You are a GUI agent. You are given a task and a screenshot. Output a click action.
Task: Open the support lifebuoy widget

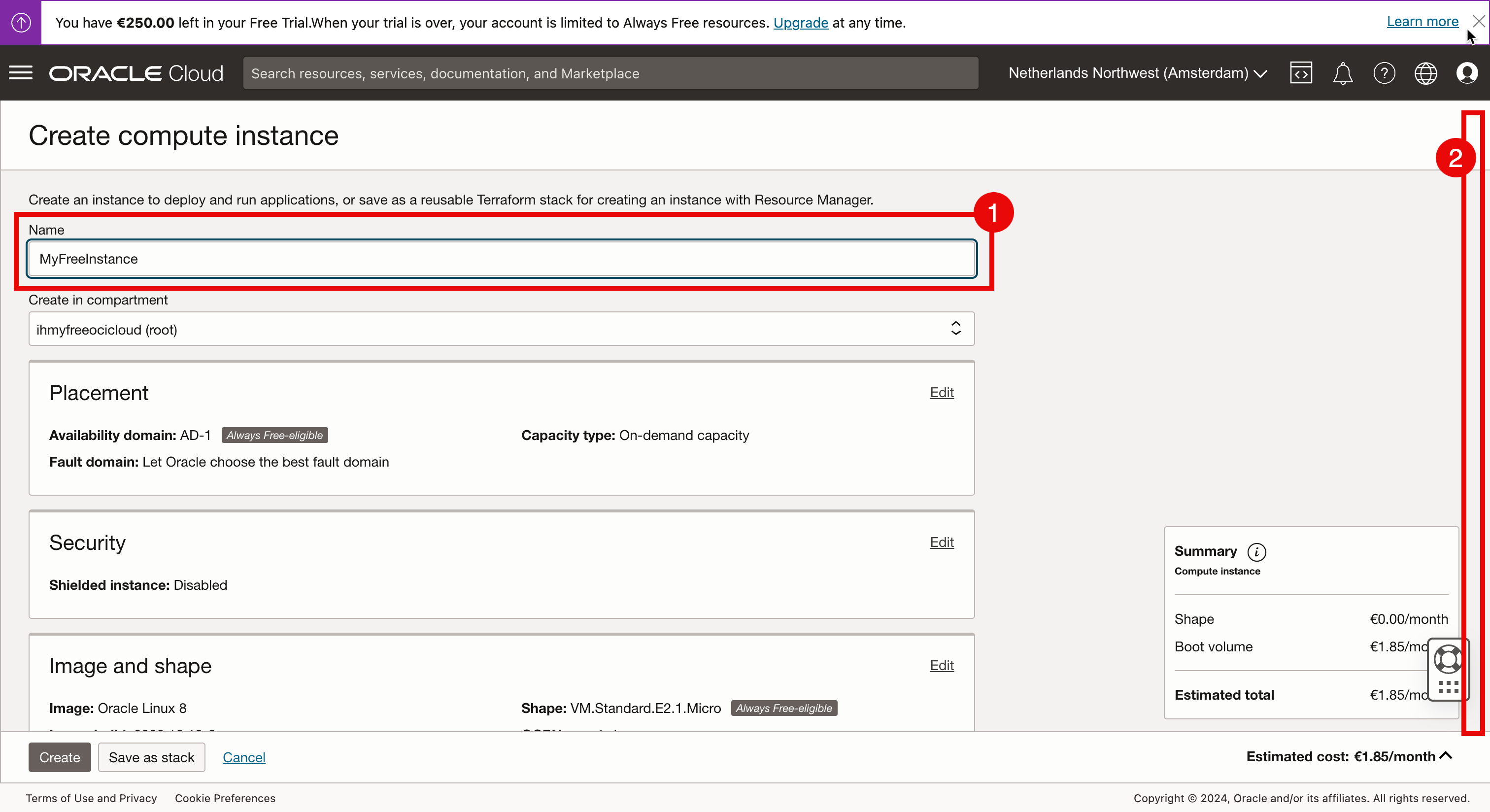click(x=1448, y=659)
